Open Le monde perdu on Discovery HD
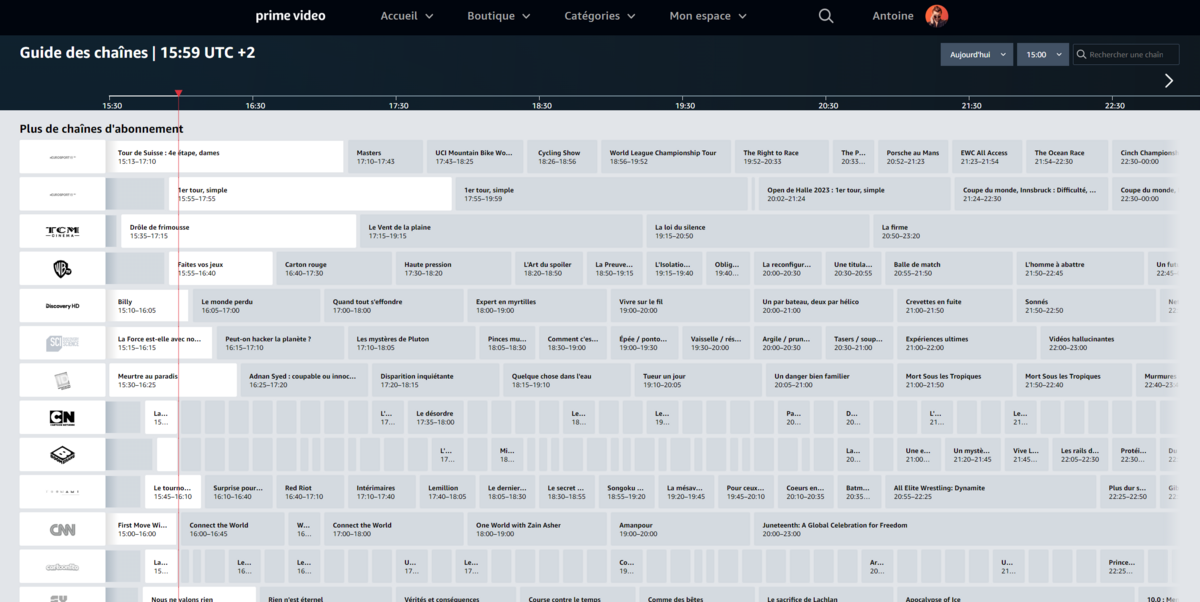Screen dimensions: 1200x602 point(257,305)
